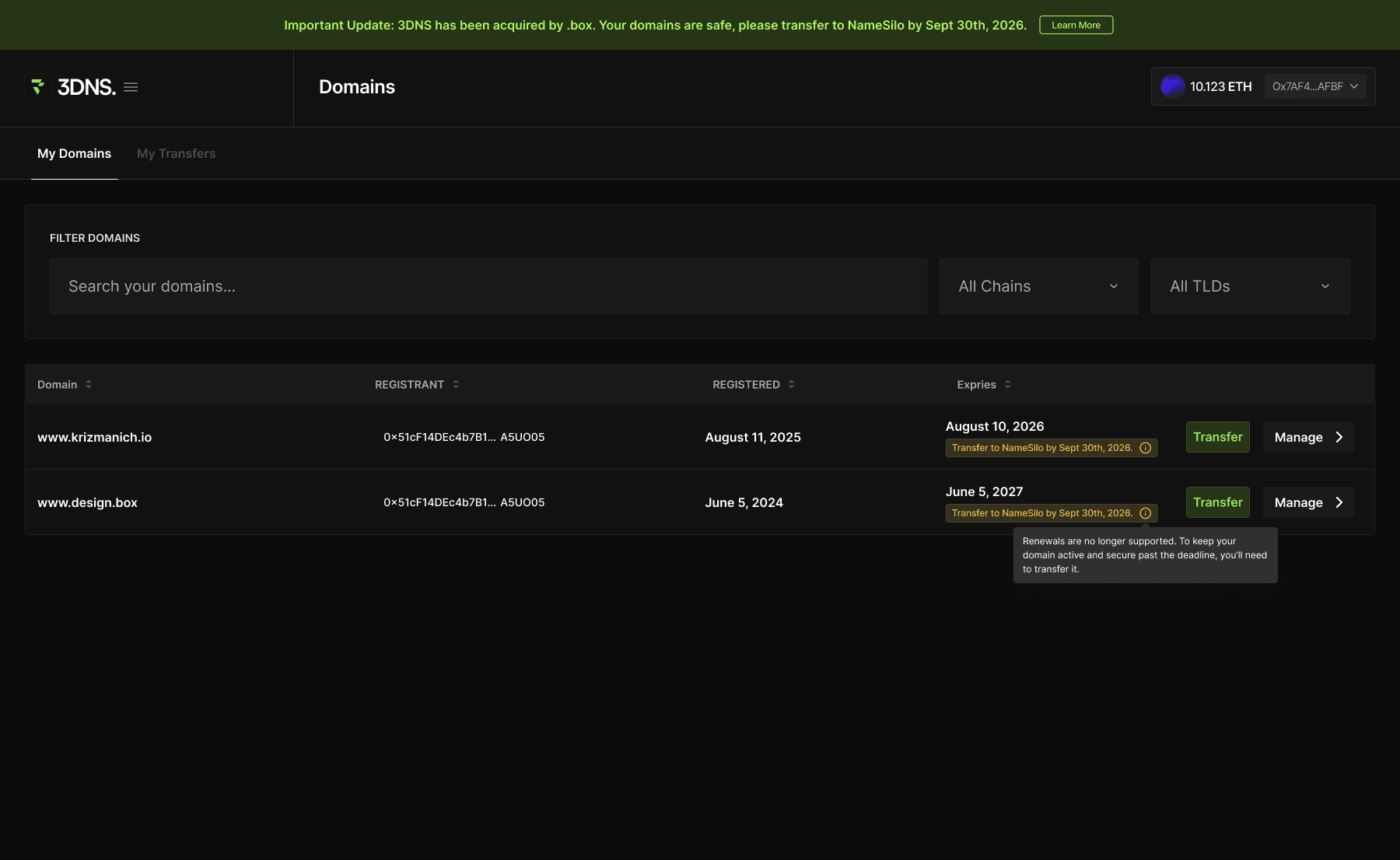This screenshot has height=860, width=1400.
Task: Manage the www.krizmanich.io domain
Action: click(1308, 437)
